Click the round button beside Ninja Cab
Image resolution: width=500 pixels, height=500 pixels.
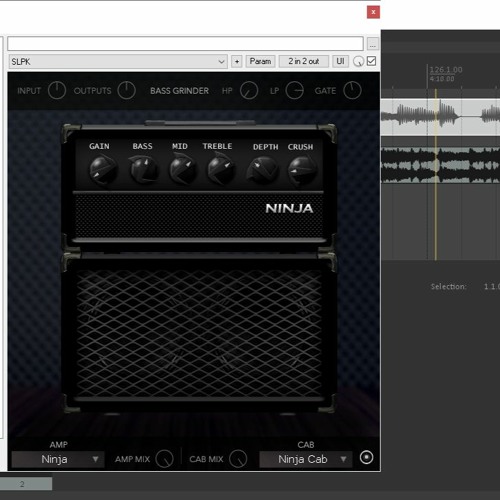click(x=366, y=458)
